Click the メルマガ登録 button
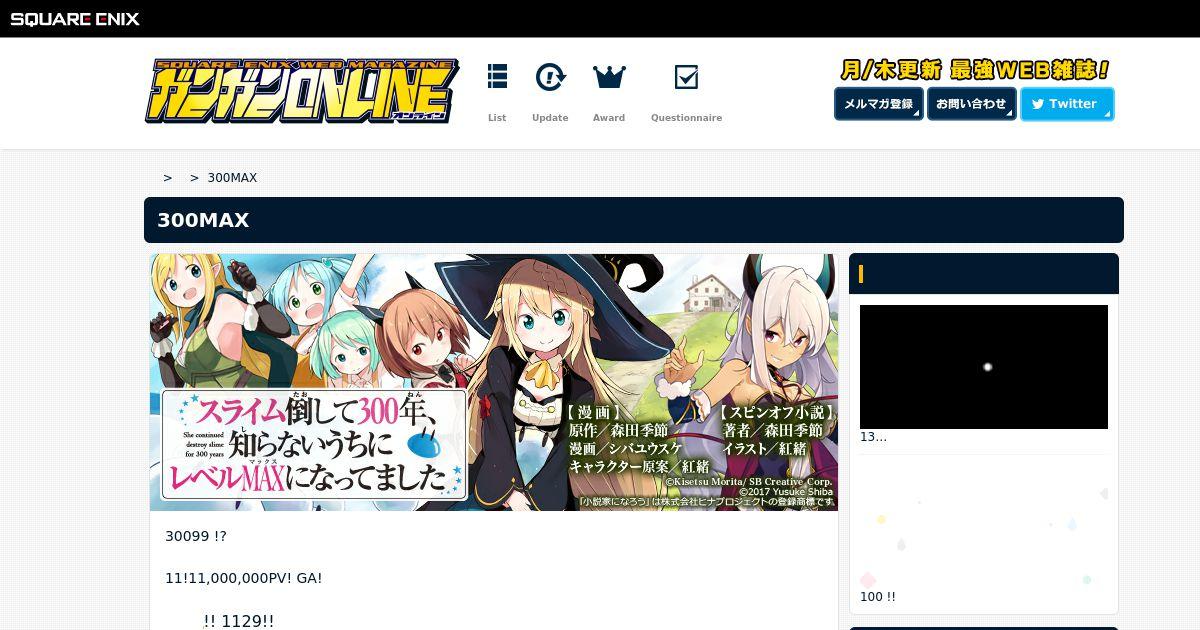The height and width of the screenshot is (630, 1200). click(x=879, y=104)
